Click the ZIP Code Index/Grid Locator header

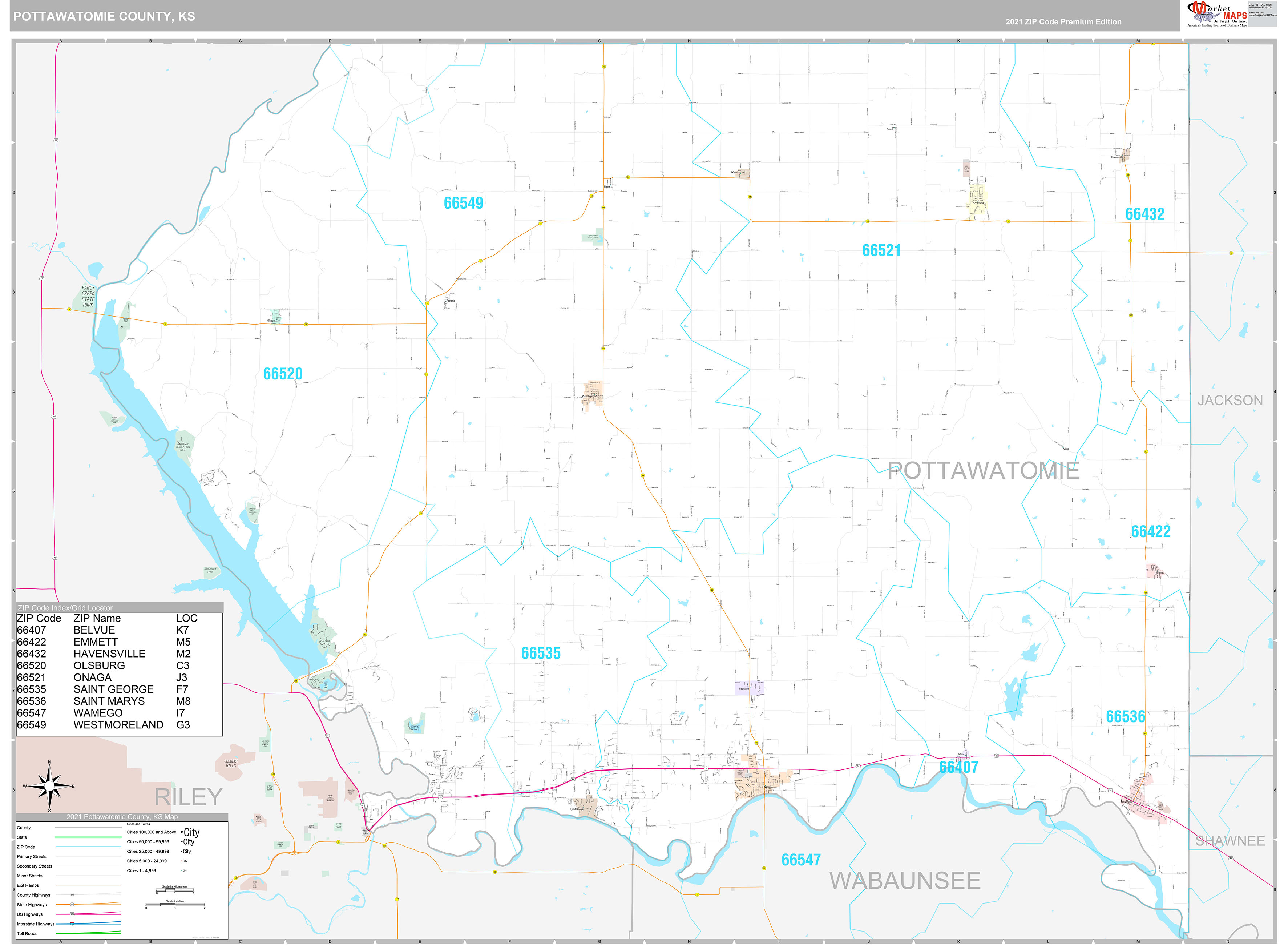(65, 607)
